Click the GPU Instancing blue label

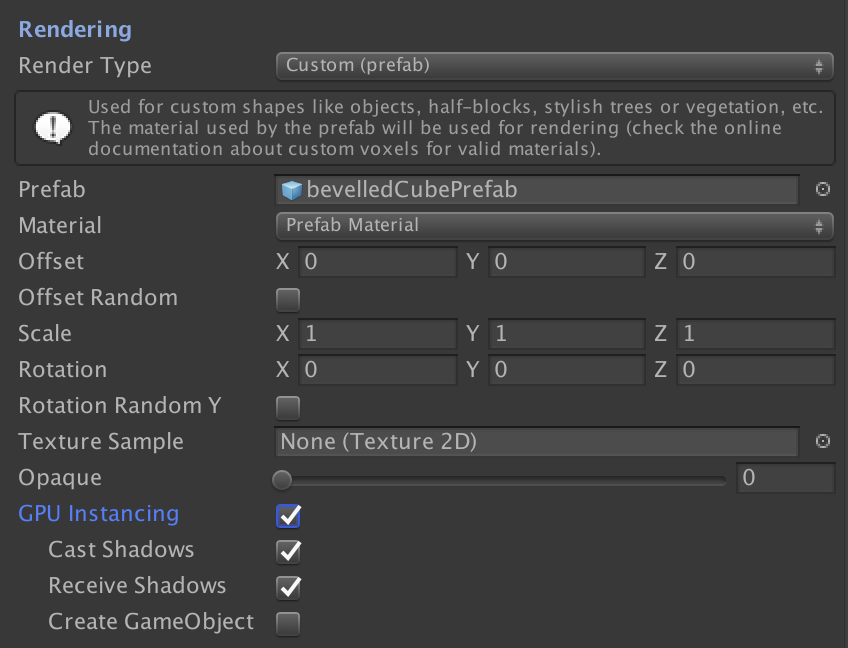(x=98, y=514)
